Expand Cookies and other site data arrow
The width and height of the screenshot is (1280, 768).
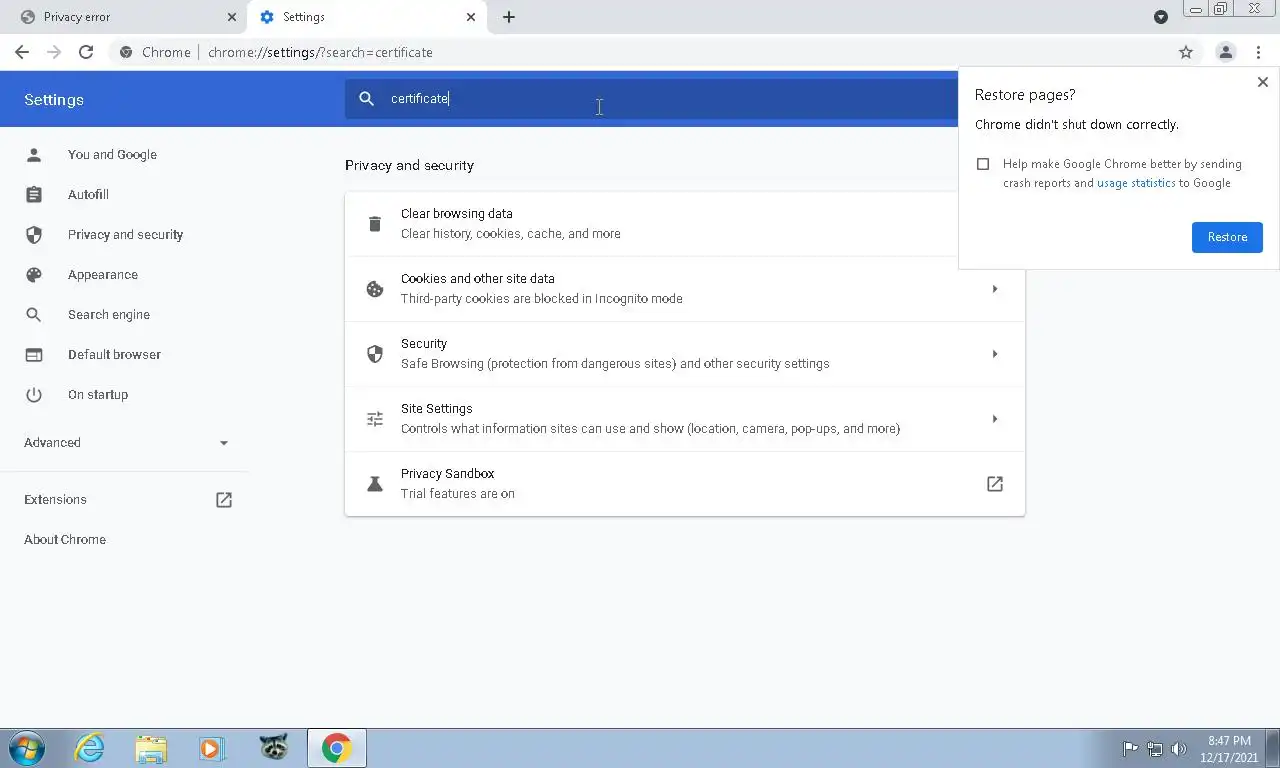[995, 289]
